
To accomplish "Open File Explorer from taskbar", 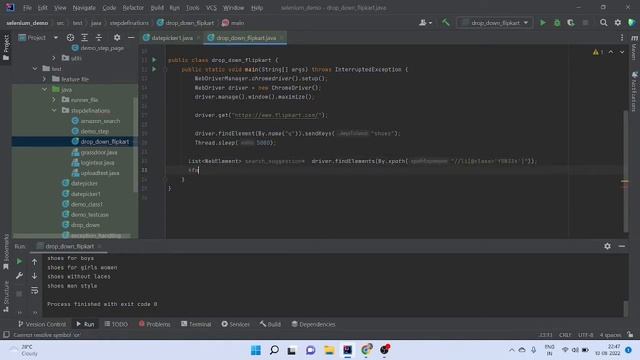I will click(x=329, y=350).
